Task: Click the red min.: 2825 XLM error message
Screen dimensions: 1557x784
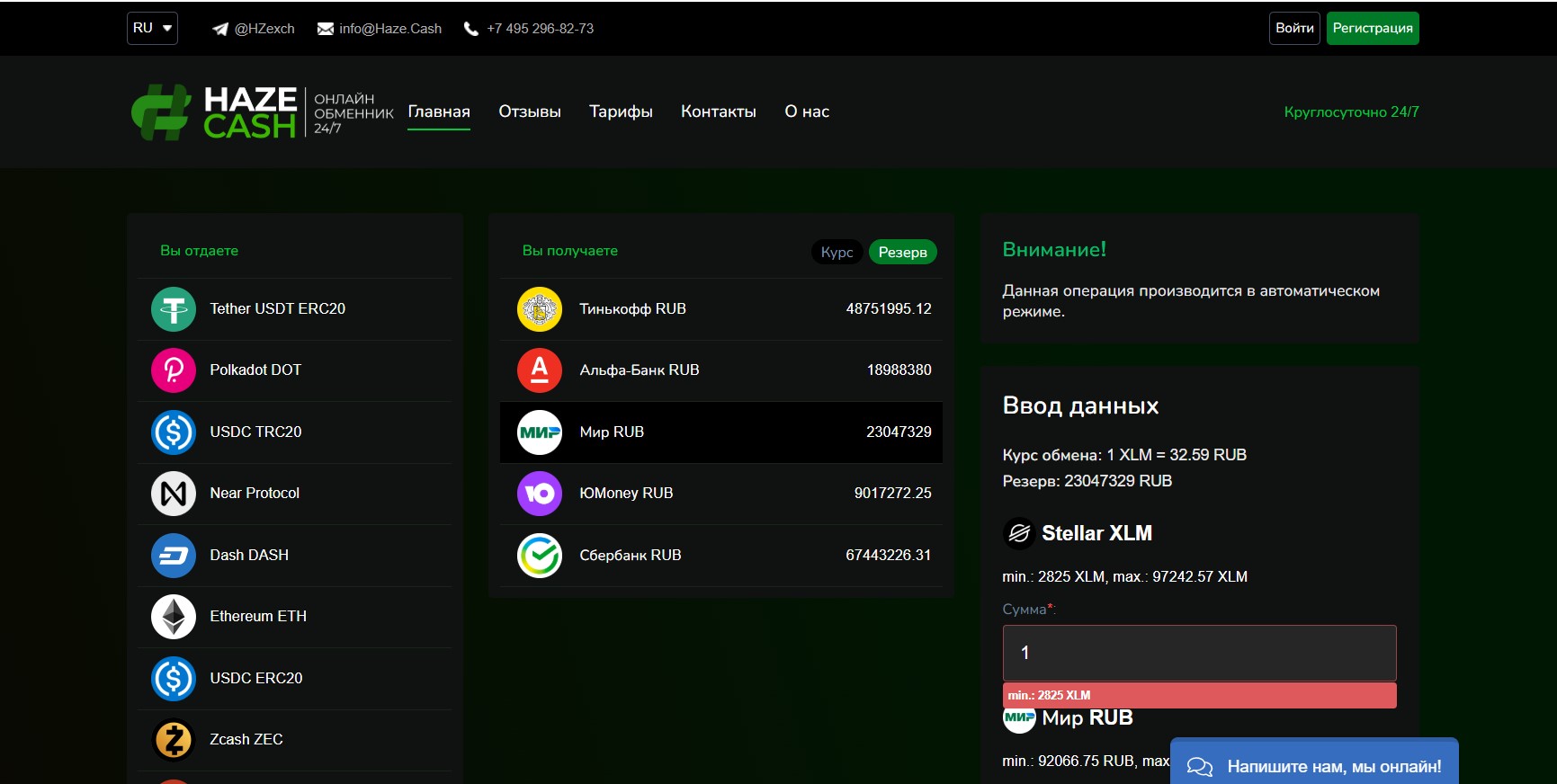Action: [x=1199, y=696]
